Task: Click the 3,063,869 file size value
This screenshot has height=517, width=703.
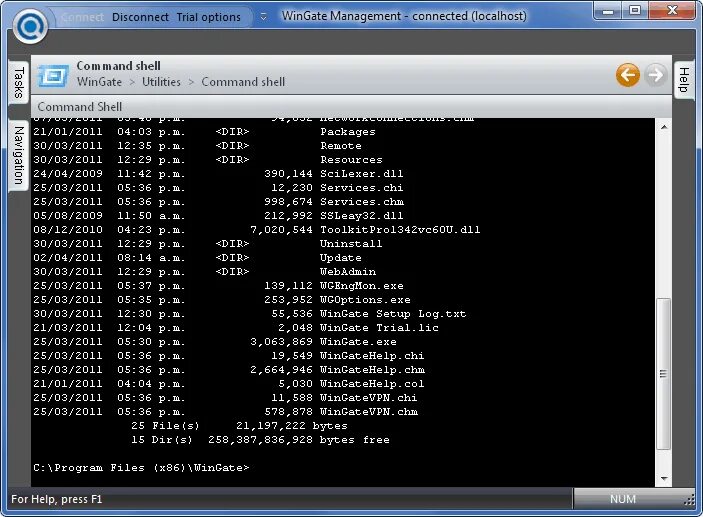Action: point(281,342)
